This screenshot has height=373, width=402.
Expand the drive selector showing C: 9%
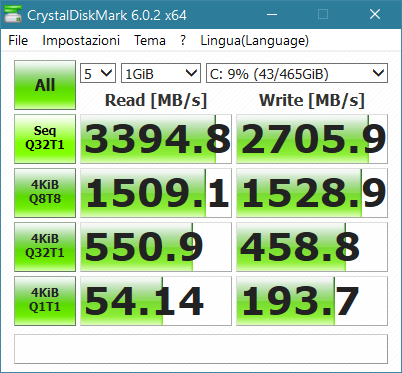point(297,73)
